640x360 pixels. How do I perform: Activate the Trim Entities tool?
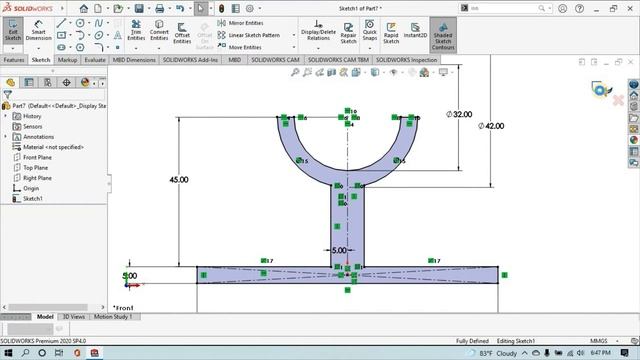coord(136,31)
